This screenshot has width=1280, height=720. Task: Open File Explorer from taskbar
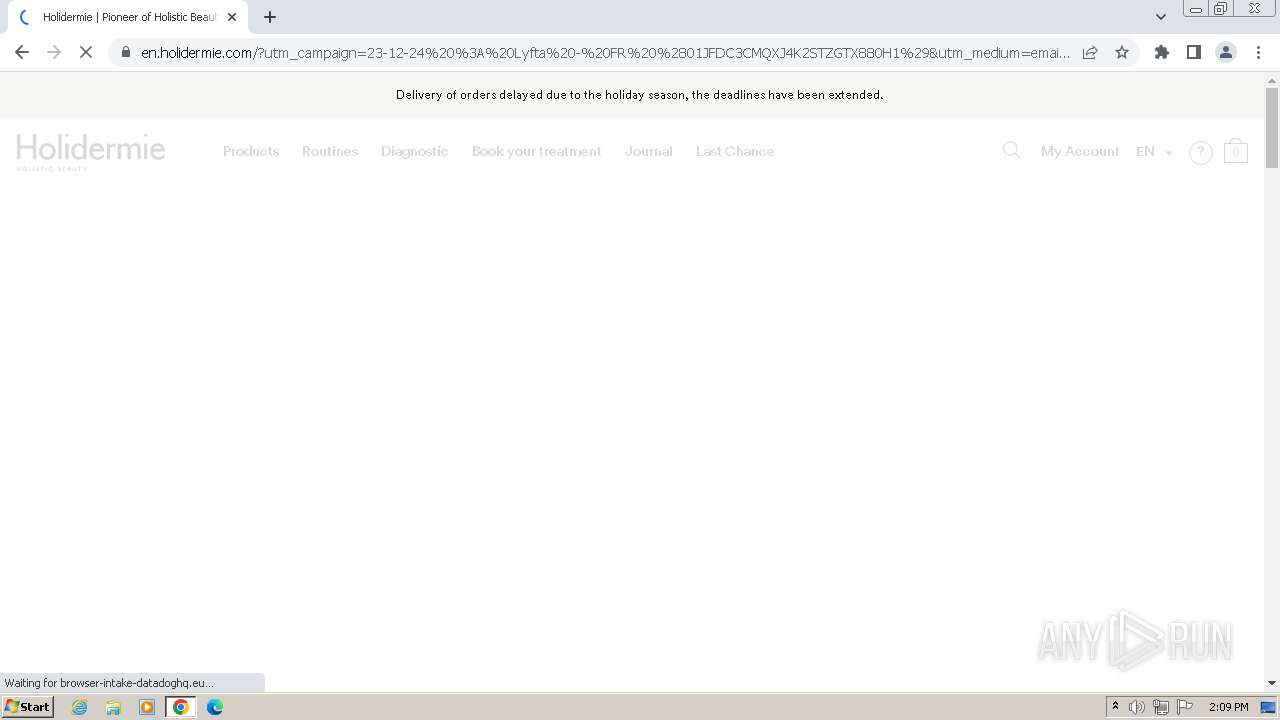[x=113, y=707]
